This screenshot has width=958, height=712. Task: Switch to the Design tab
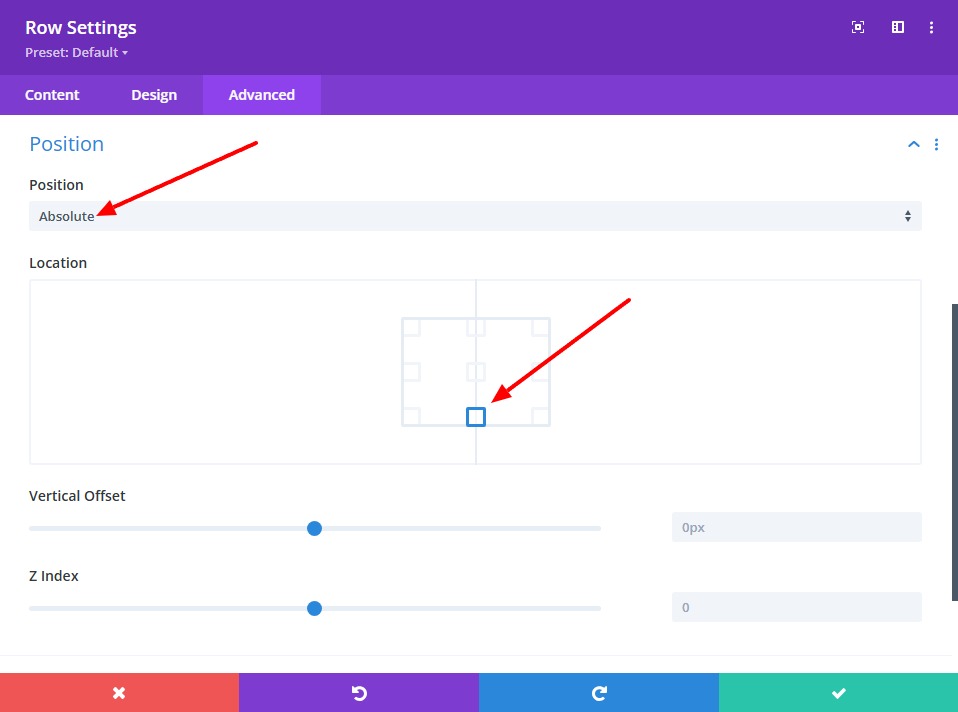point(154,95)
